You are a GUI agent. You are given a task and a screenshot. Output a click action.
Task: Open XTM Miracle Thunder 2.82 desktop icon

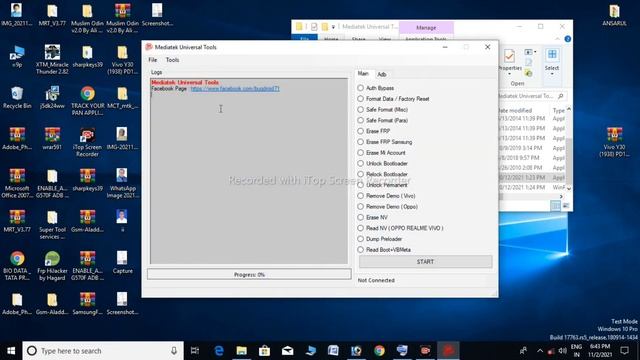52,60
